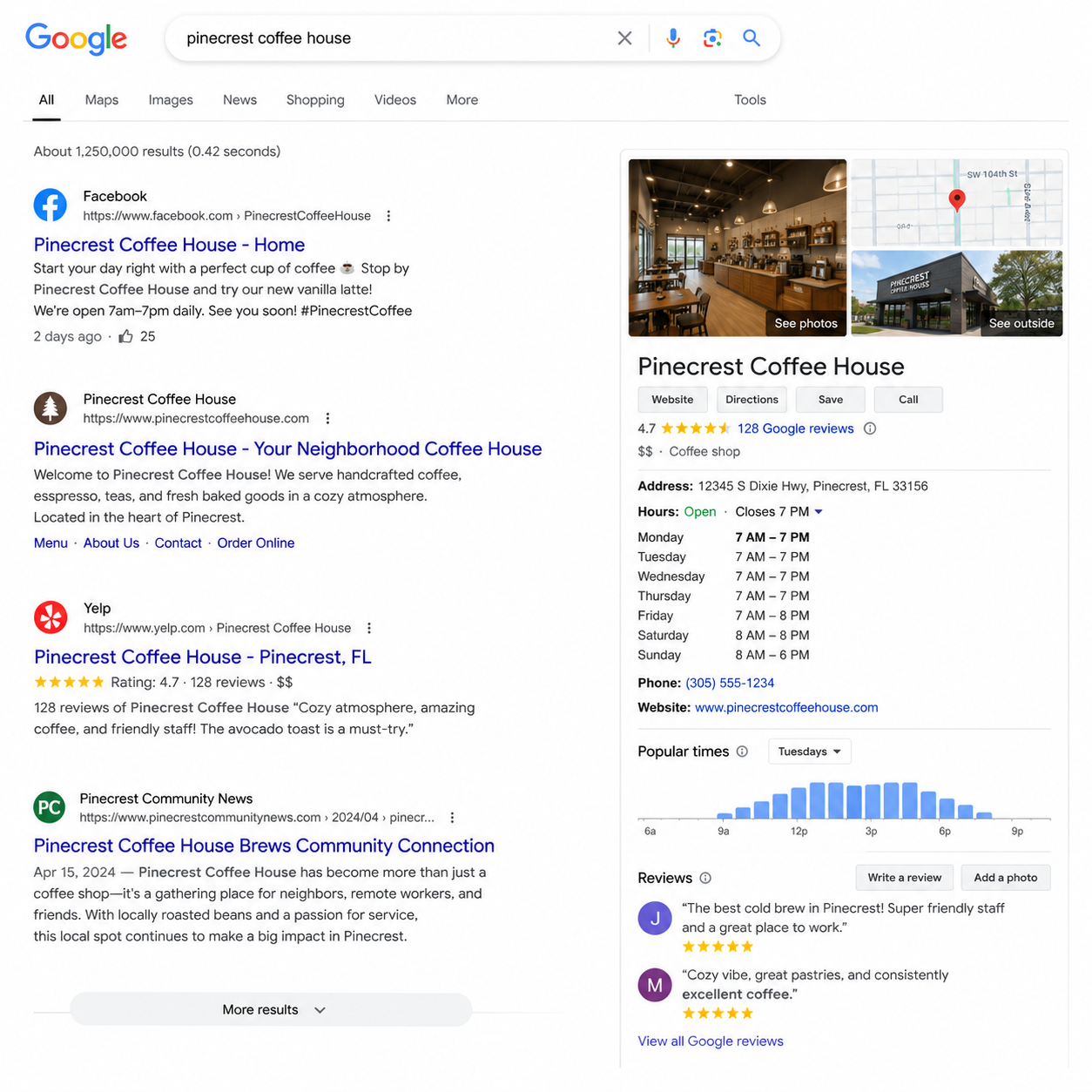The height and width of the screenshot is (1092, 1092).
Task: Open the More search category menu
Action: click(462, 100)
